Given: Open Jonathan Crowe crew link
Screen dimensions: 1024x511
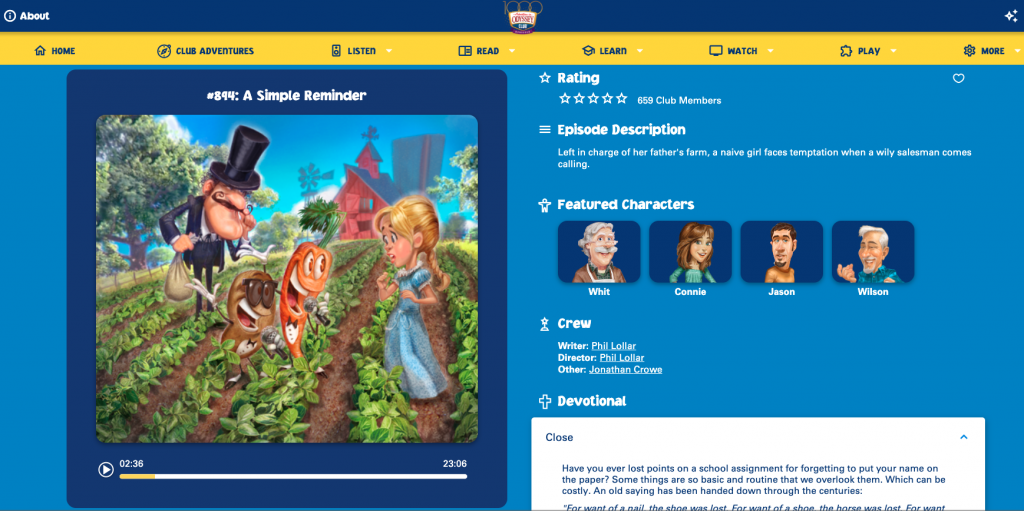Looking at the screenshot, I should [x=626, y=369].
